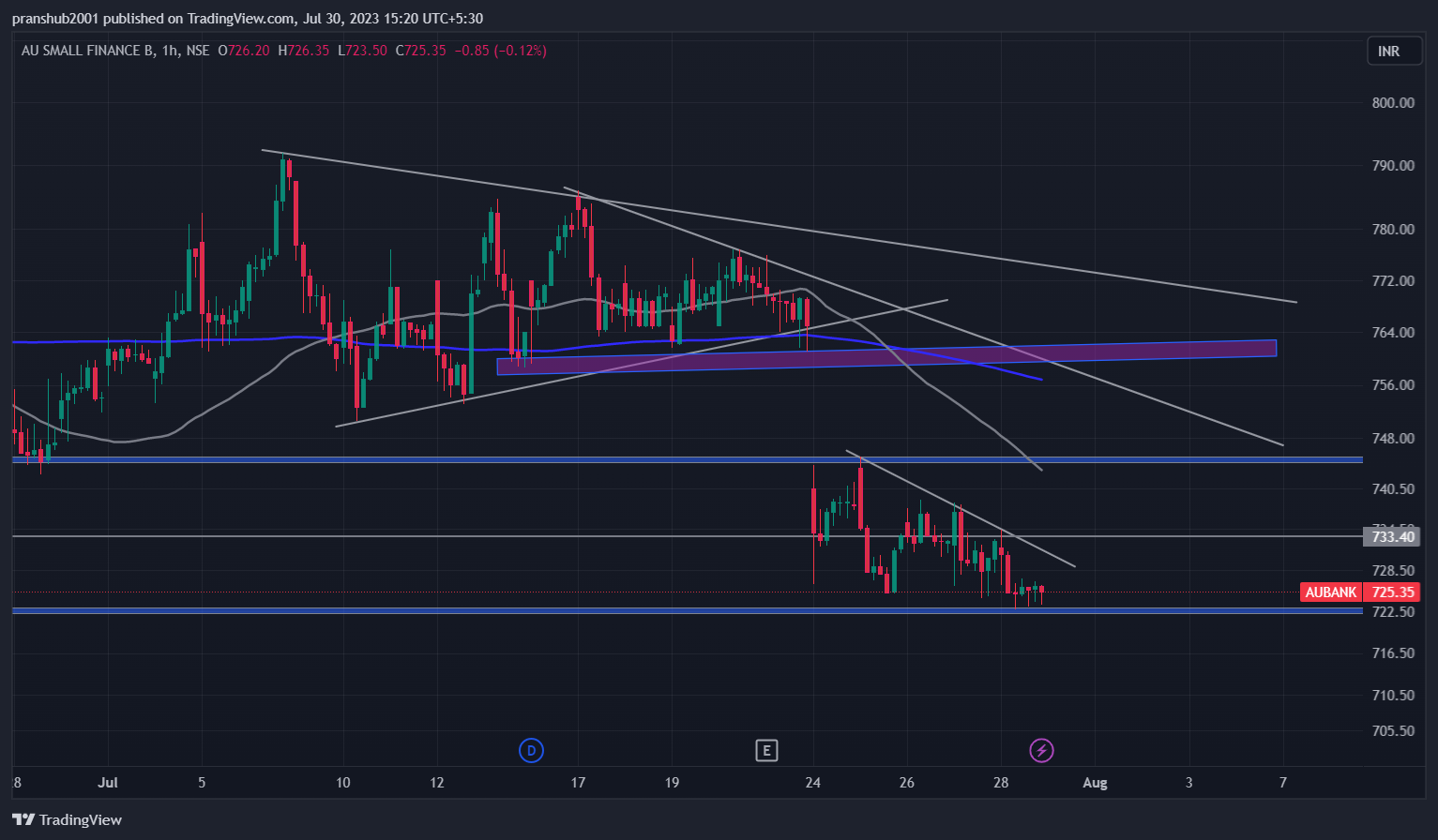Click the 722.50 price scale label
The image size is (1438, 840).
point(1393,612)
